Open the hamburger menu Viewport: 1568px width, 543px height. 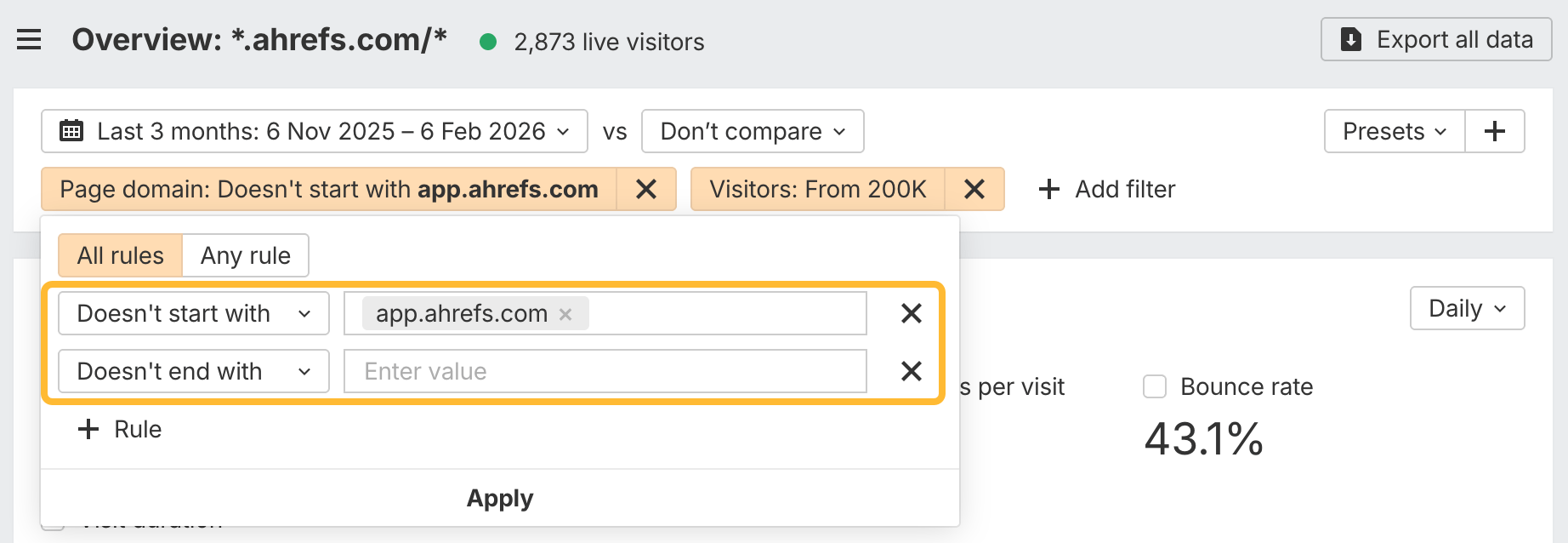29,40
